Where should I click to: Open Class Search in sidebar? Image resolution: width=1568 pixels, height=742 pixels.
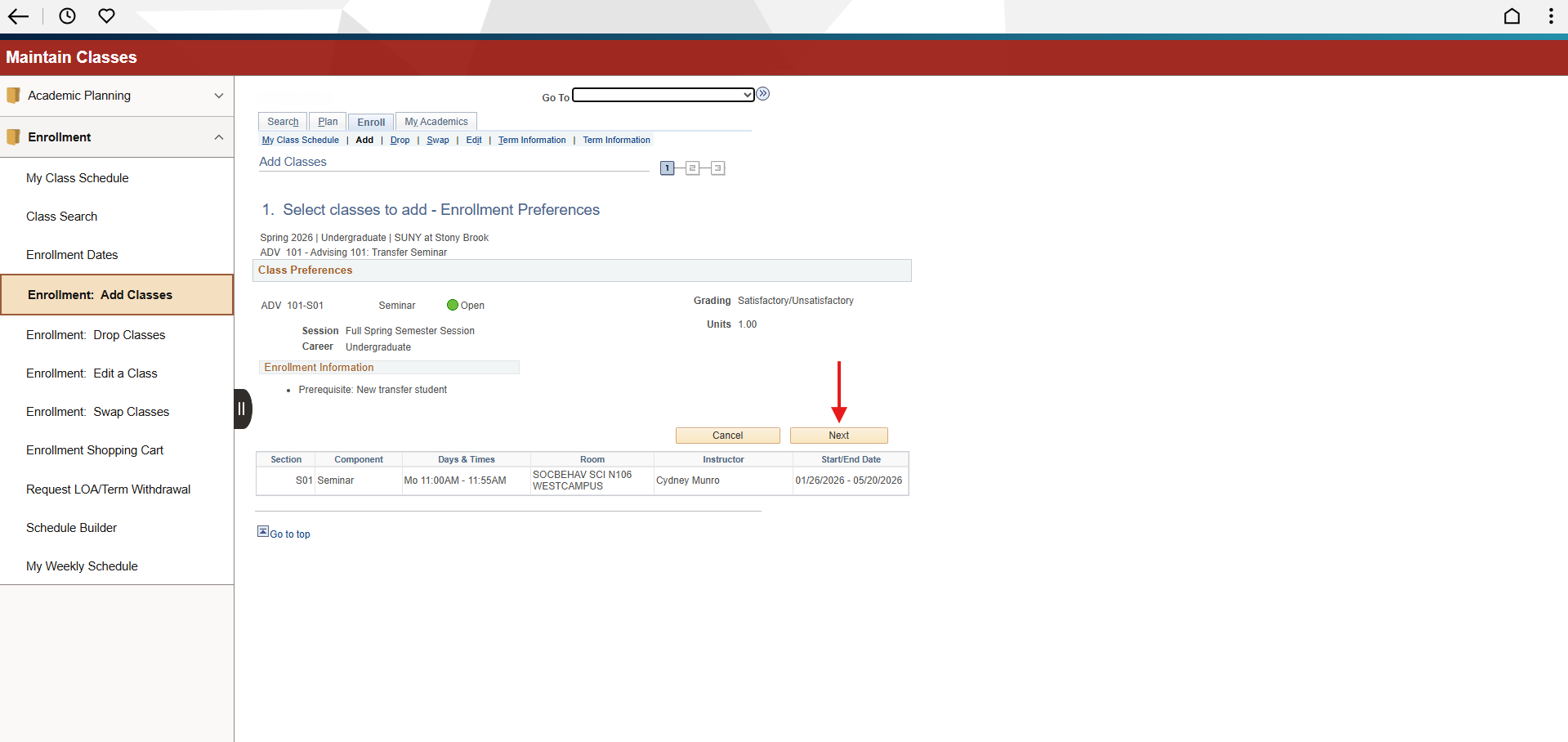[117, 217]
